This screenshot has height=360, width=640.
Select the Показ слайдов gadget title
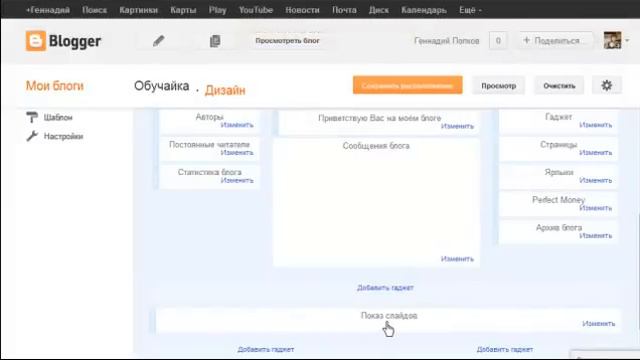point(389,316)
